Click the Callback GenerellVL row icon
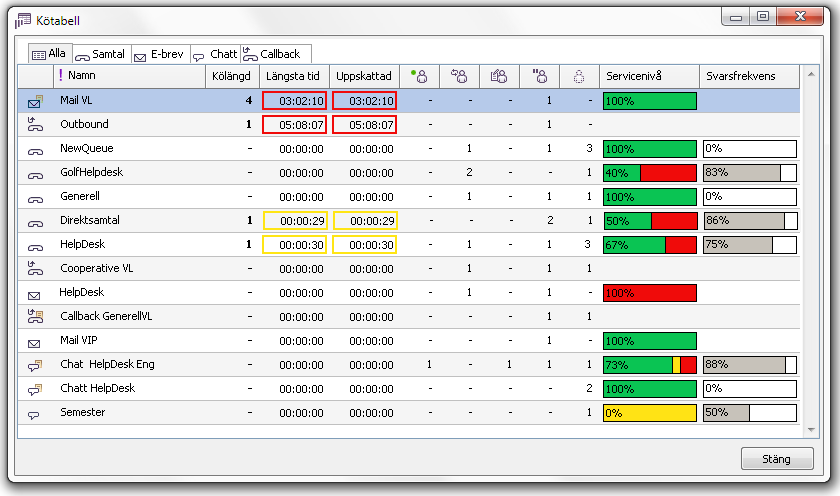 (x=34, y=317)
